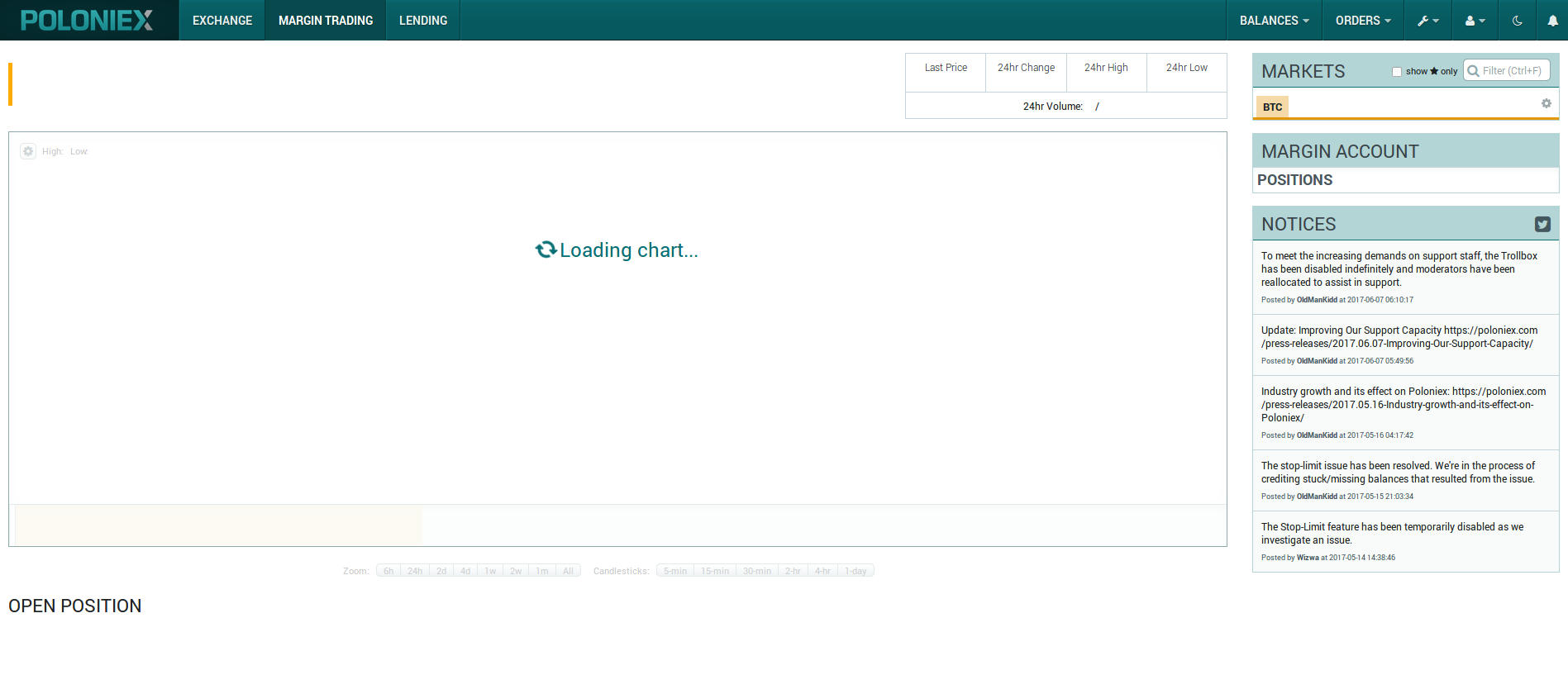
Task: Set chart zoom to 2d
Action: pyautogui.click(x=441, y=571)
